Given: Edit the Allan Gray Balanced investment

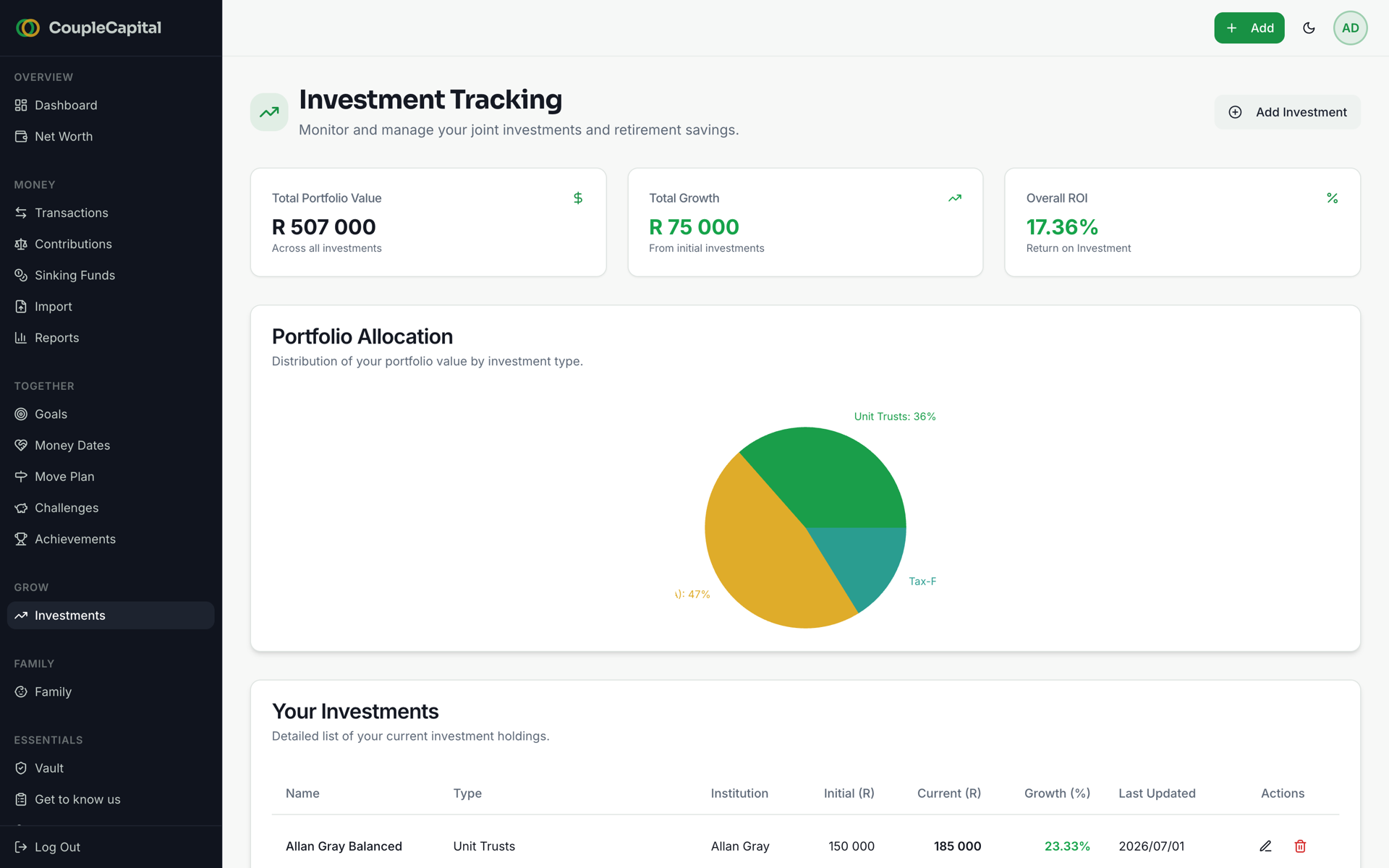Looking at the screenshot, I should coord(1265,846).
